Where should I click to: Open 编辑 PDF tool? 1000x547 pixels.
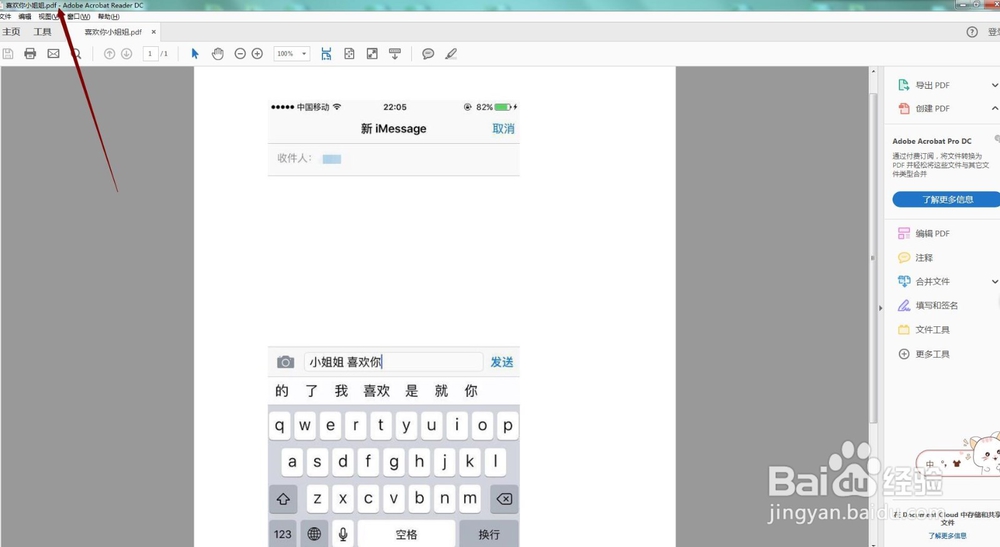tap(932, 234)
